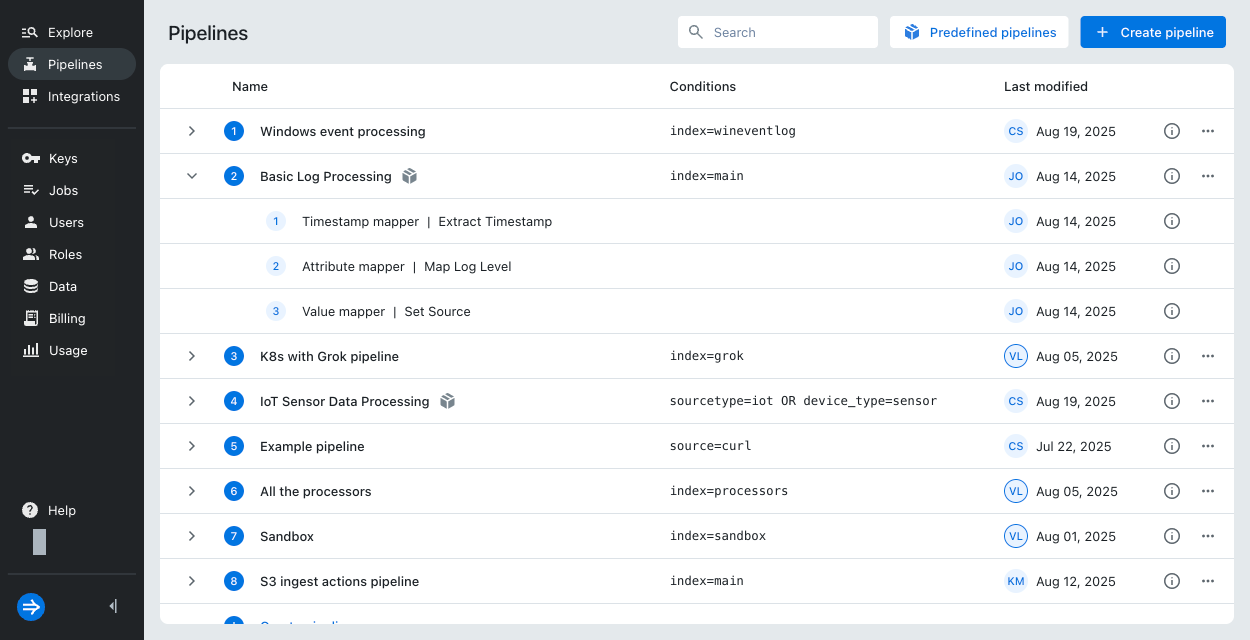Open Predefined pipelines

(x=979, y=32)
